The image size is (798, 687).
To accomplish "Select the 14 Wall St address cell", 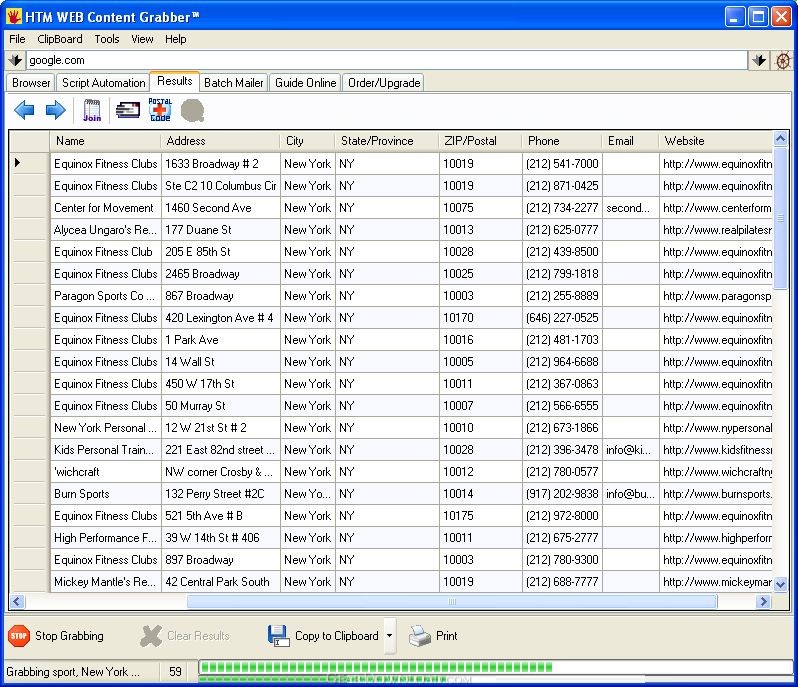I will pyautogui.click(x=221, y=362).
